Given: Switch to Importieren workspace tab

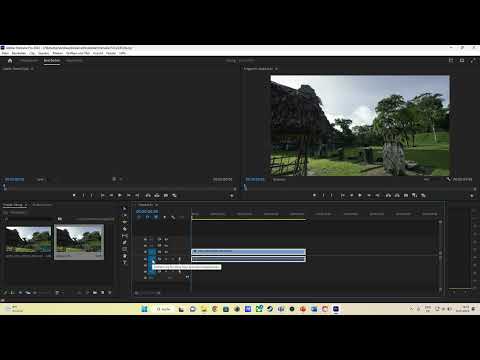Looking at the screenshot, I should click(x=29, y=61).
